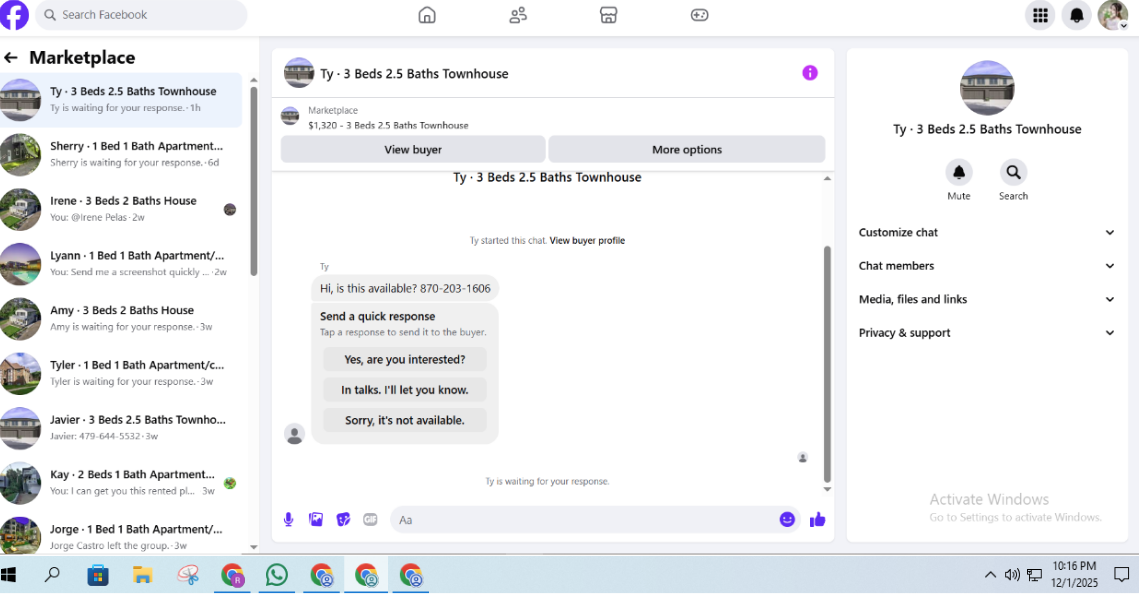Open the Facebook apps menu grid icon
This screenshot has width=1139, height=594.
[1040, 15]
